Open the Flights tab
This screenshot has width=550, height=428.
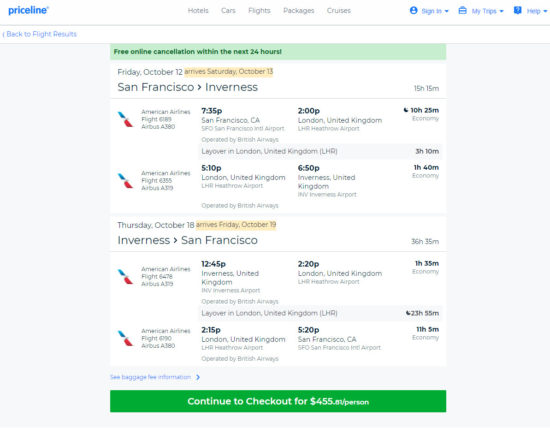(259, 11)
